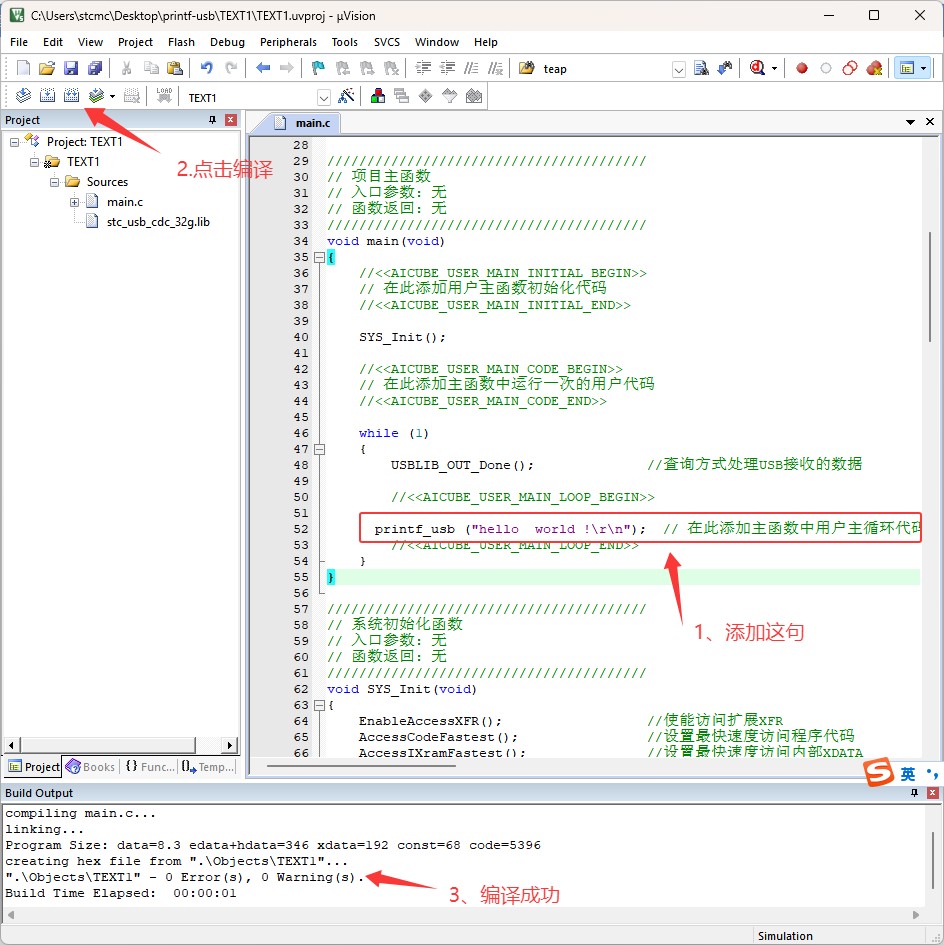Viewport: 944px width, 945px height.
Task: Undo the last edit
Action: point(206,68)
